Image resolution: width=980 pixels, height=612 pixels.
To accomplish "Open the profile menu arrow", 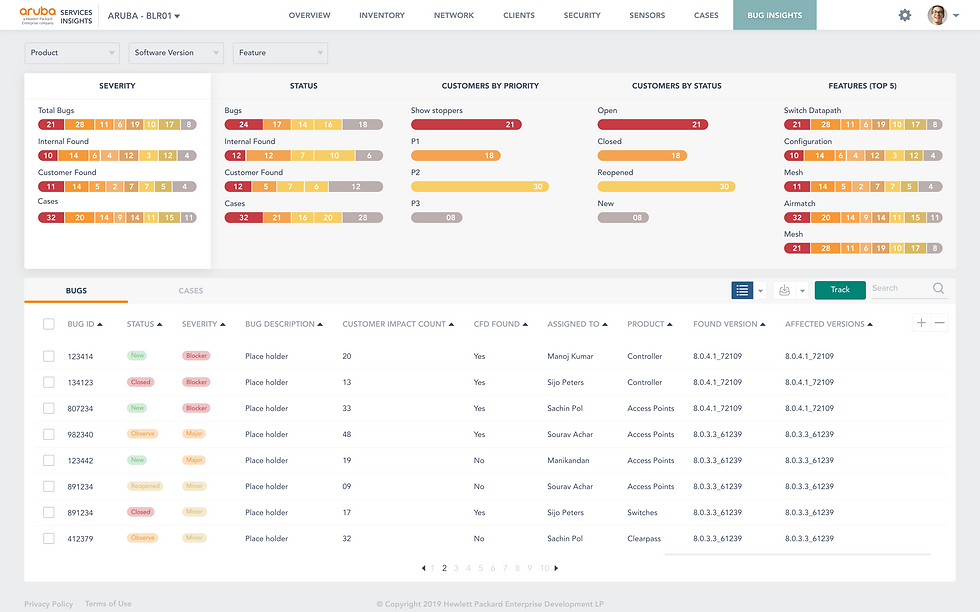I will 956,16.
